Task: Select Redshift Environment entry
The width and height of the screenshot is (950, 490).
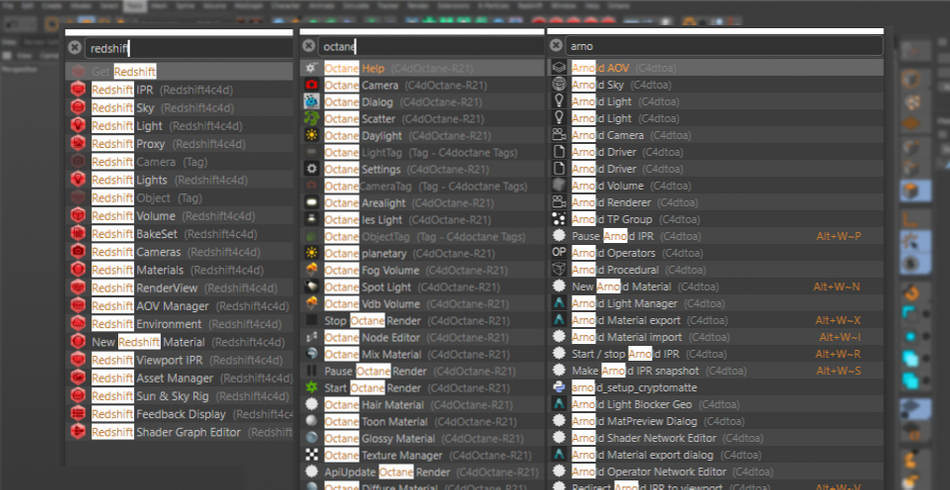Action: point(179,324)
